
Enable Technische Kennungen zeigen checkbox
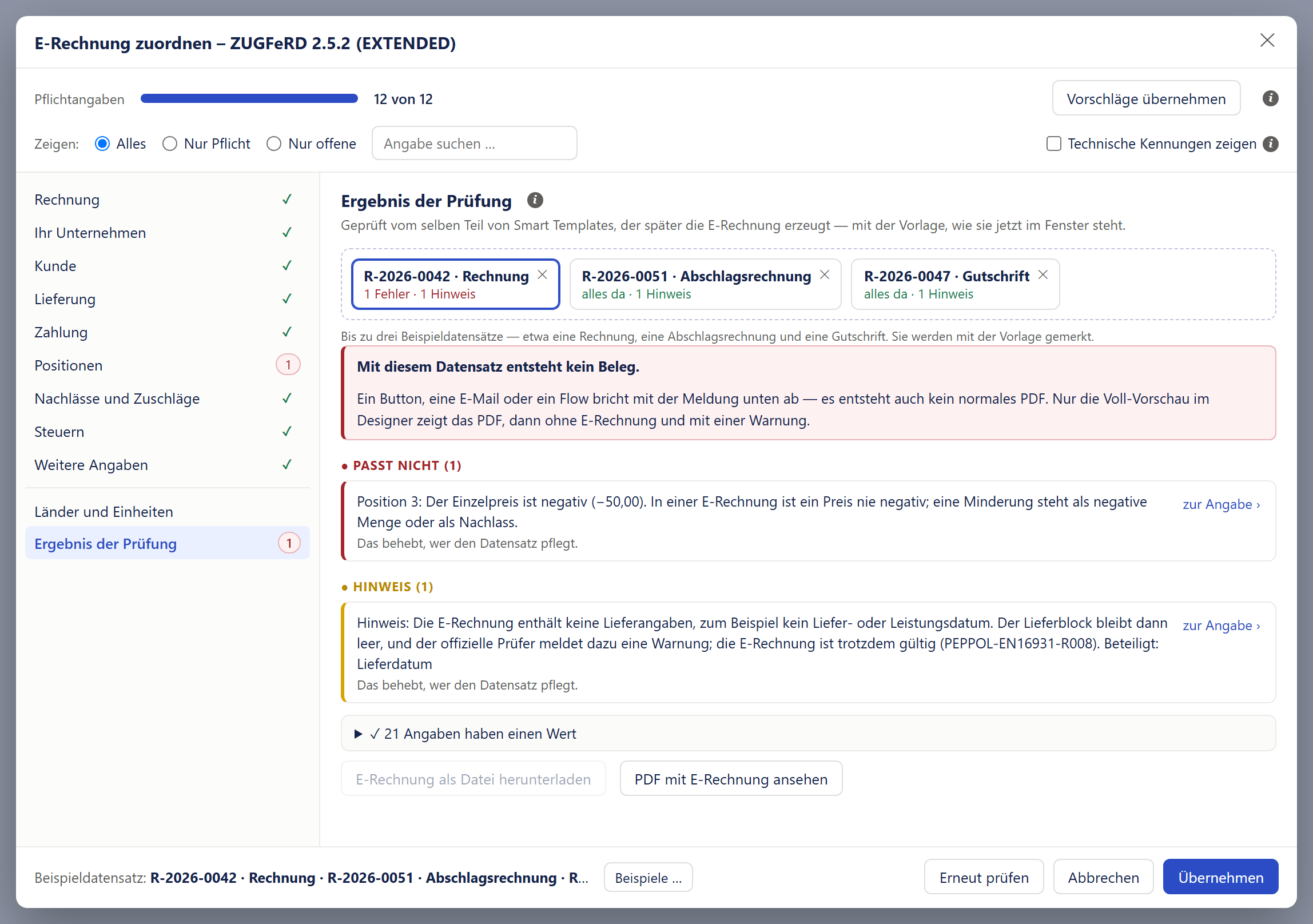pyautogui.click(x=1053, y=144)
